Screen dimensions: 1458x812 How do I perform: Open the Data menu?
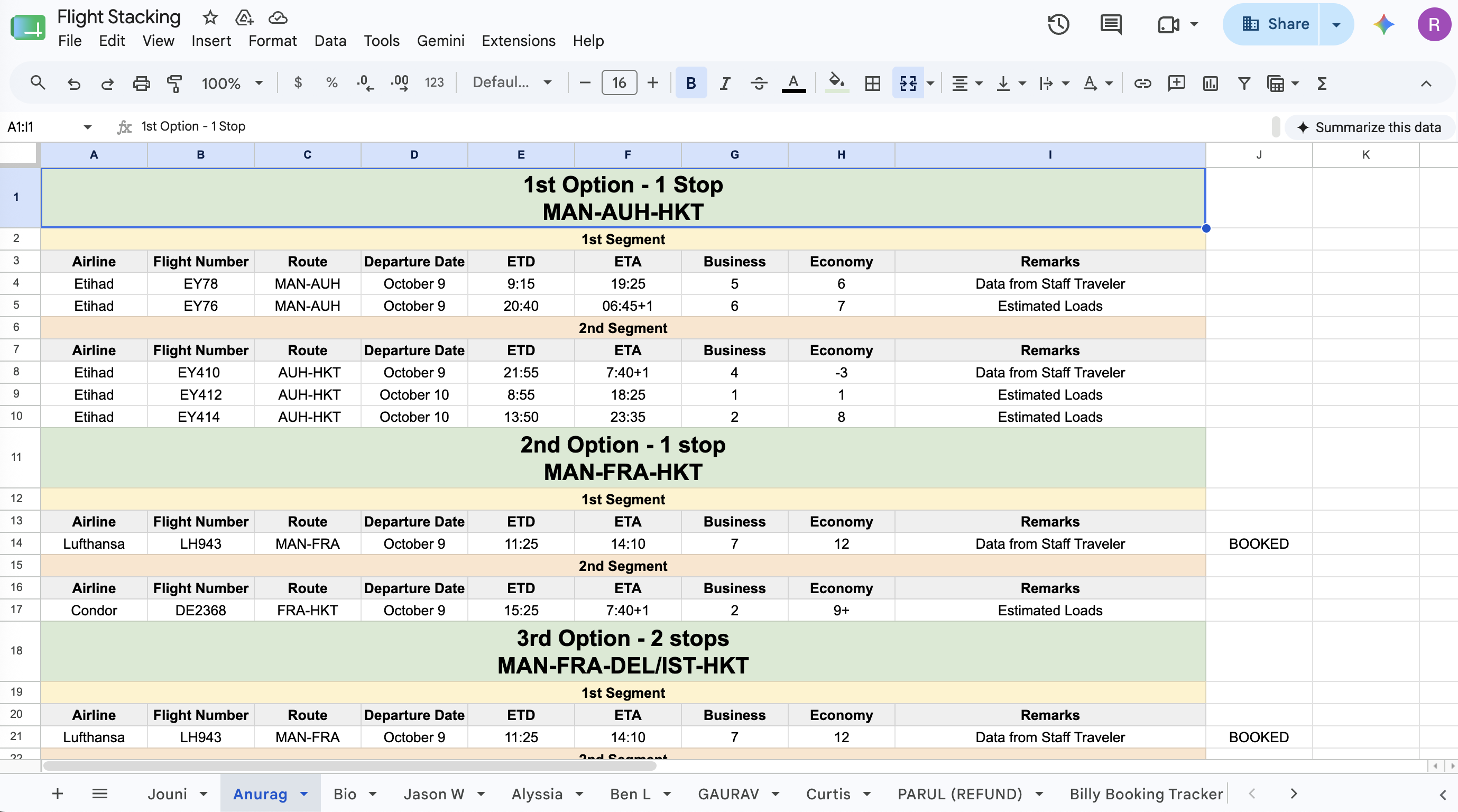point(330,41)
